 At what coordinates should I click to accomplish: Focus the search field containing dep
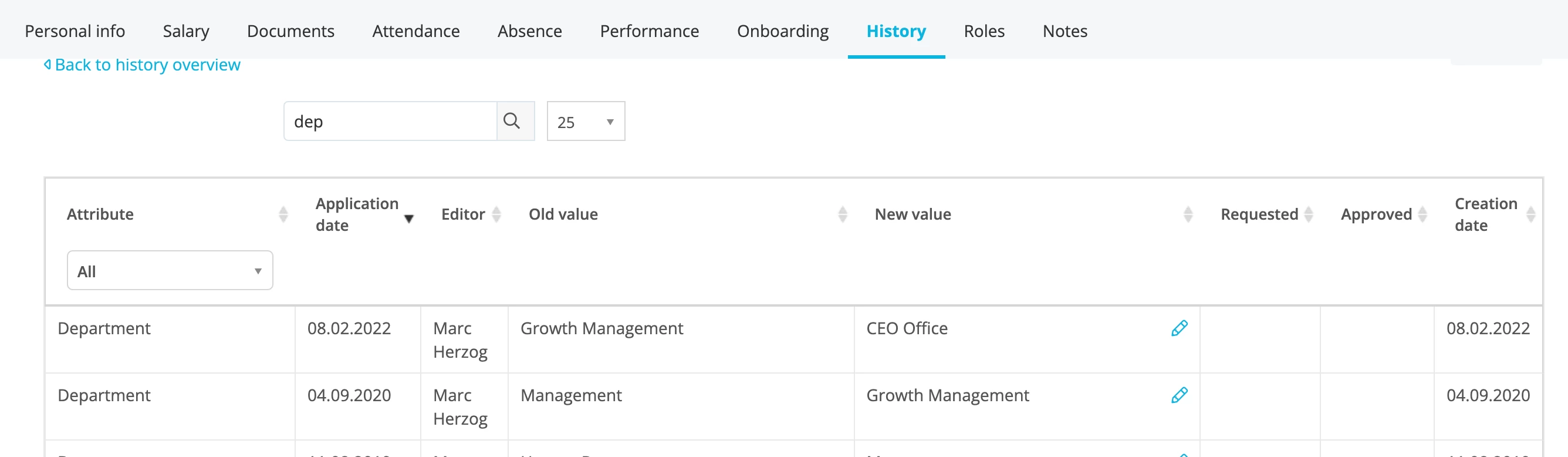coord(391,121)
